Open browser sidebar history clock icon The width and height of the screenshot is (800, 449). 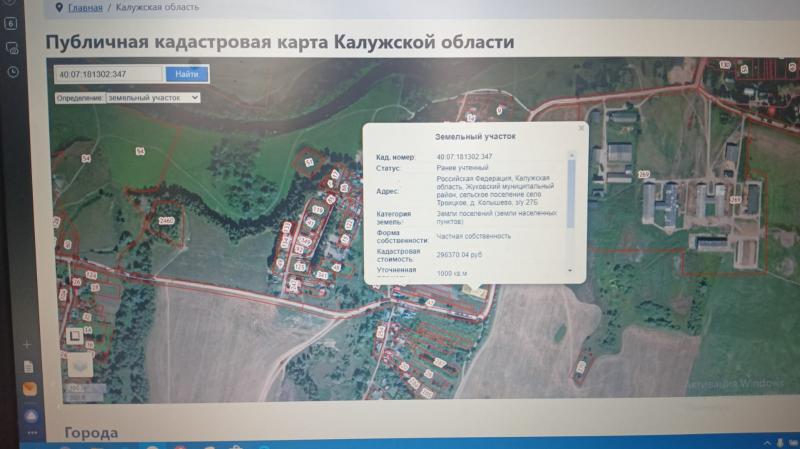[13, 72]
